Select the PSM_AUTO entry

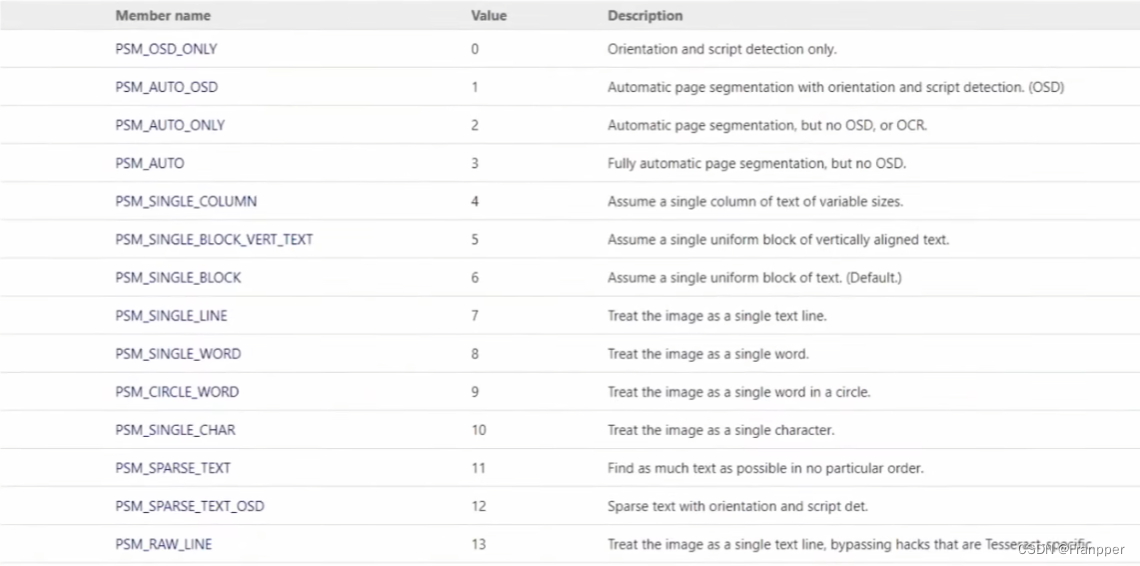click(149, 163)
